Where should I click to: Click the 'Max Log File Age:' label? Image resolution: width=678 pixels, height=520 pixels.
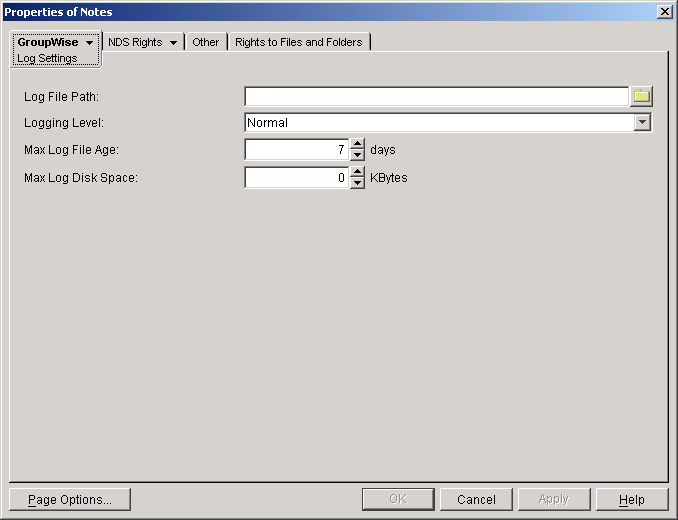coord(71,150)
